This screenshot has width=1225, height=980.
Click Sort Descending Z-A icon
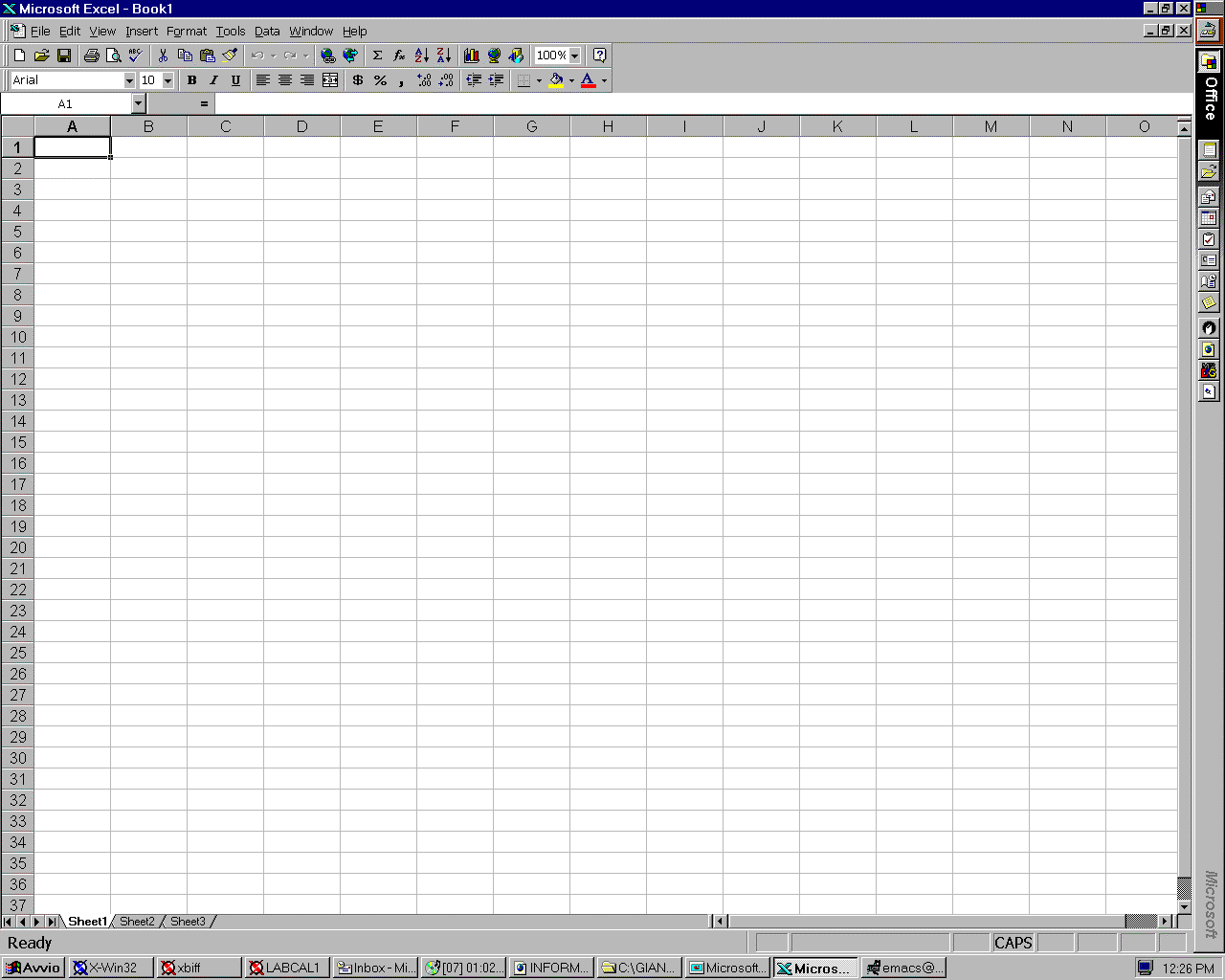point(443,56)
